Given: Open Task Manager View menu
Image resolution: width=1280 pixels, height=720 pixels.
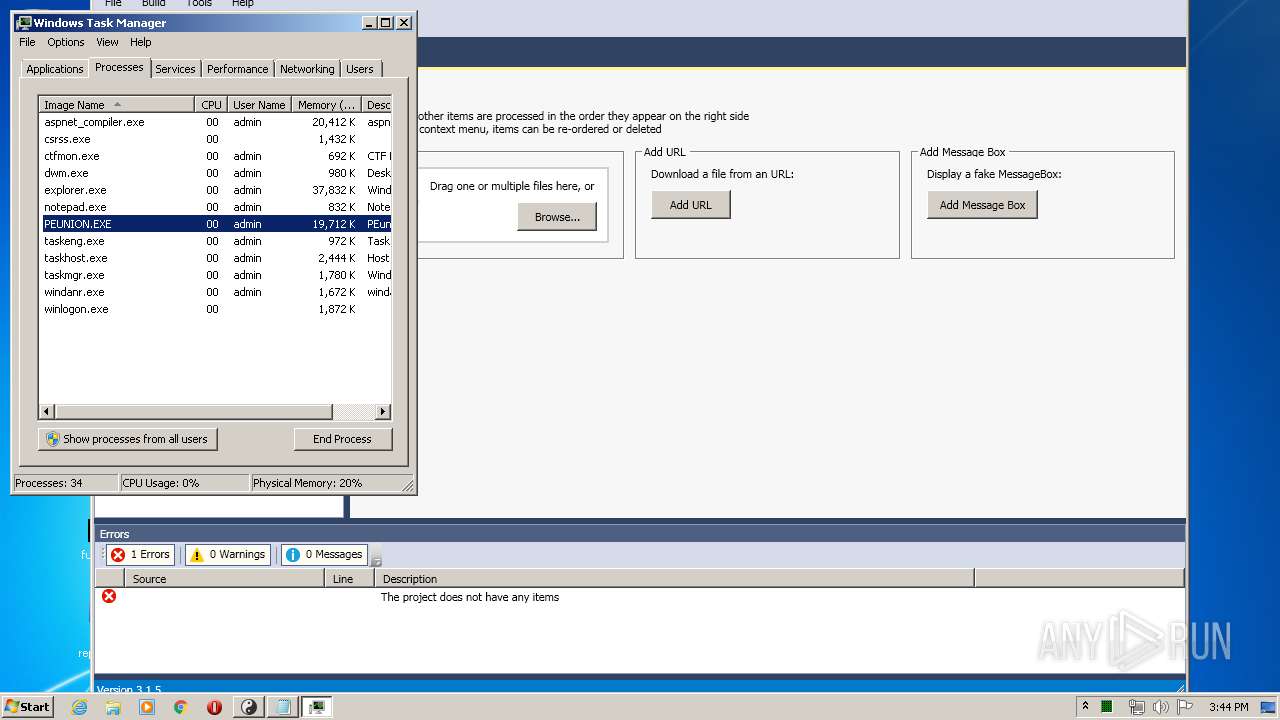Looking at the screenshot, I should pos(107,42).
